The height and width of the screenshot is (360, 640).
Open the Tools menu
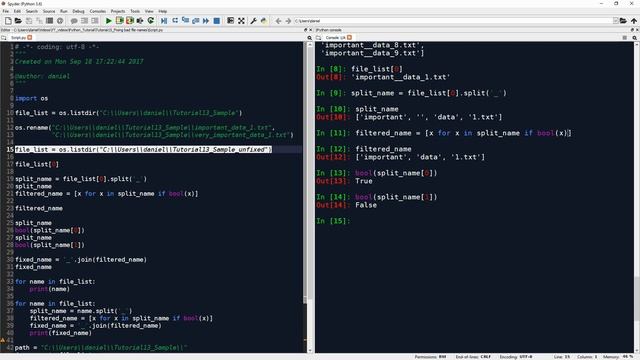(x=135, y=11)
